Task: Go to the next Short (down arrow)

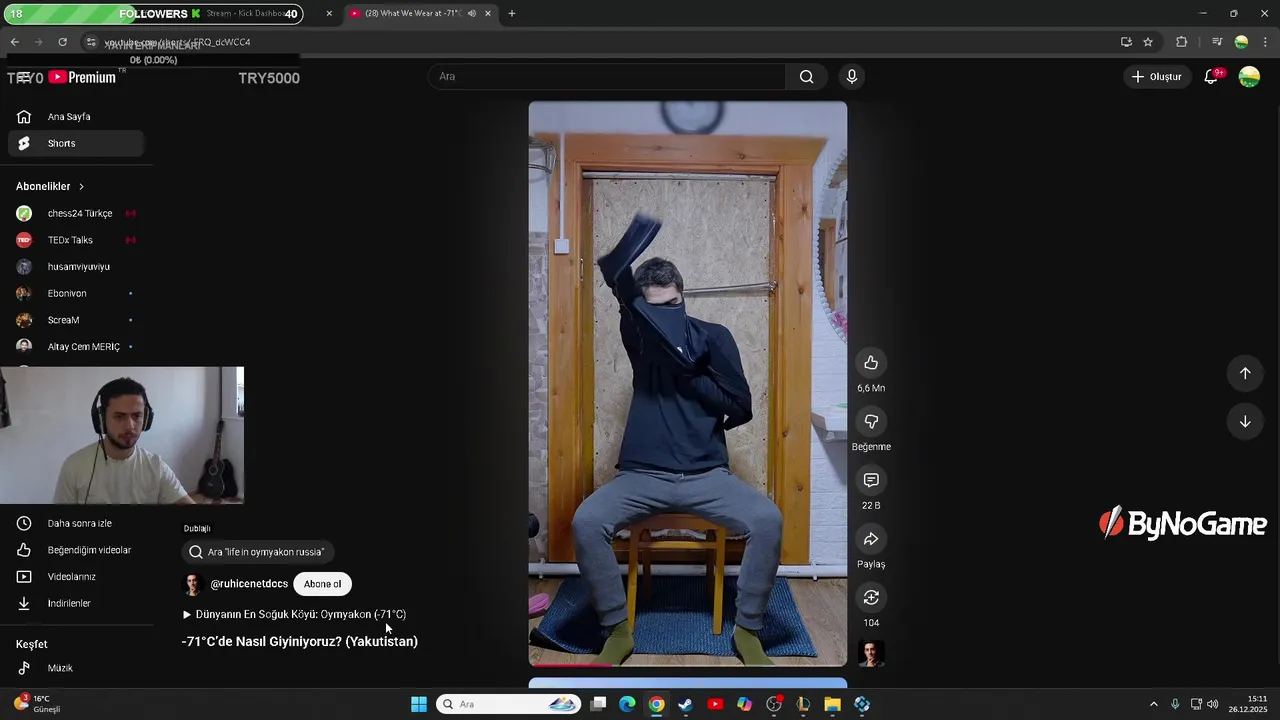Action: click(1245, 422)
